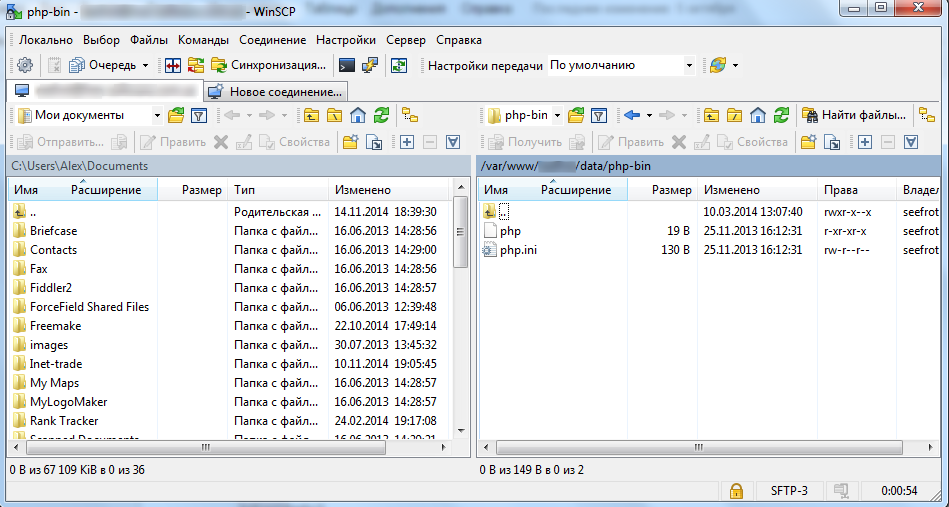Go back in remote panel history

click(x=632, y=115)
